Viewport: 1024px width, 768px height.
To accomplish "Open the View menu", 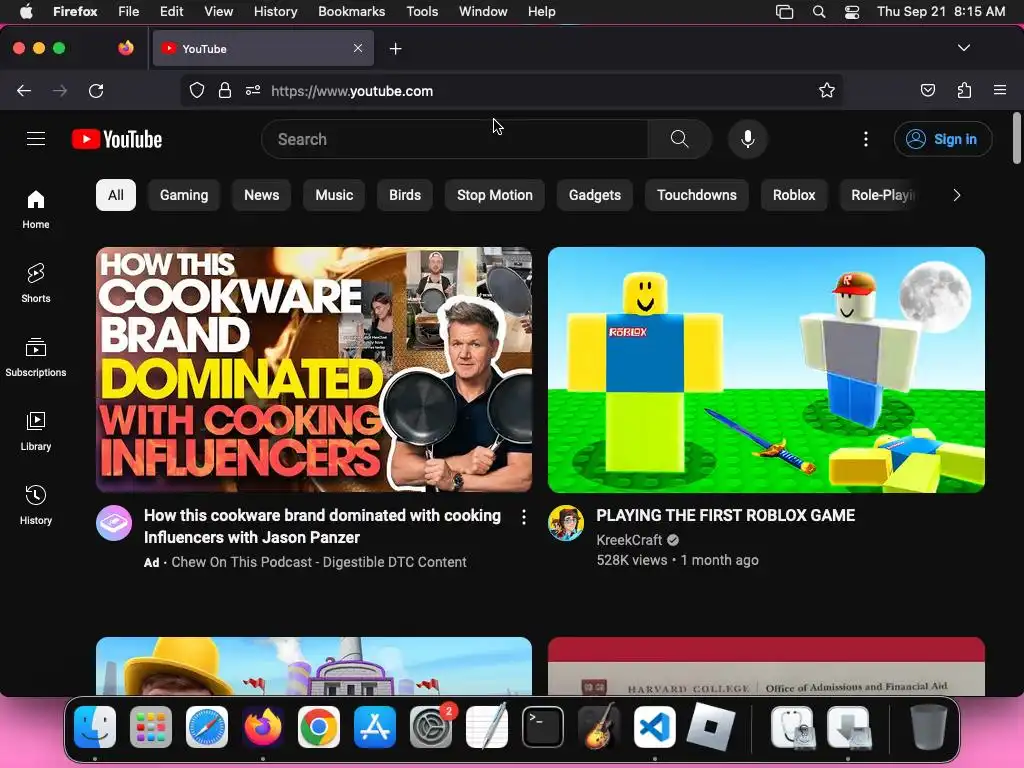I will click(218, 12).
